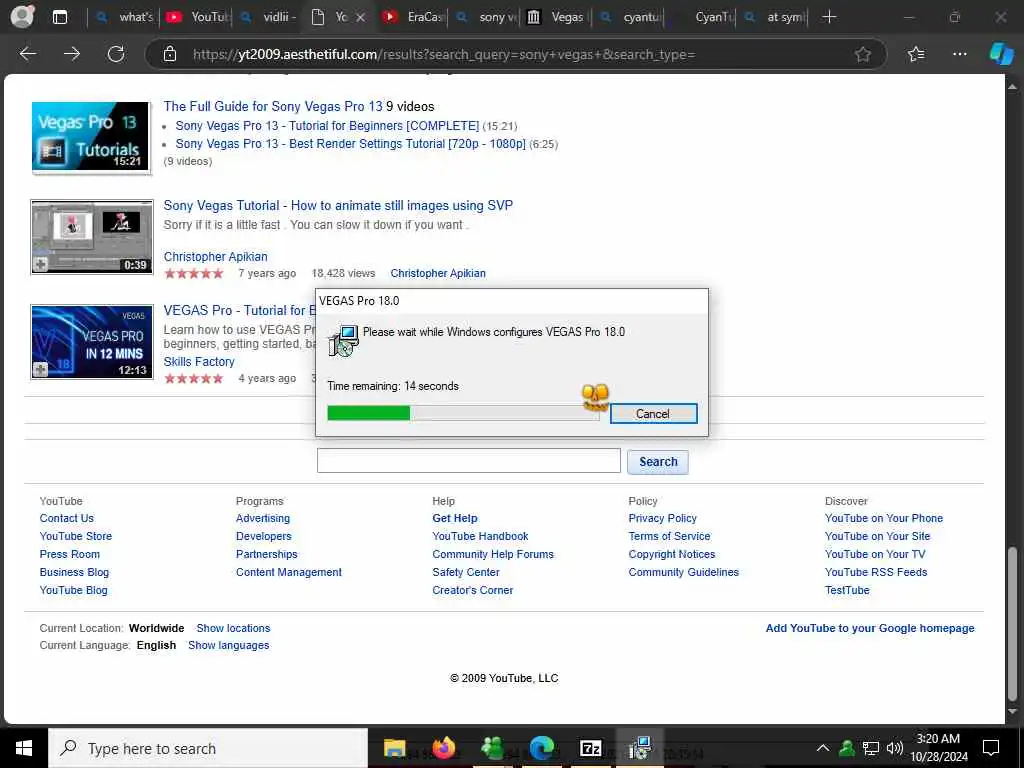
Task: Add this page to favorites star
Action: coord(863,54)
